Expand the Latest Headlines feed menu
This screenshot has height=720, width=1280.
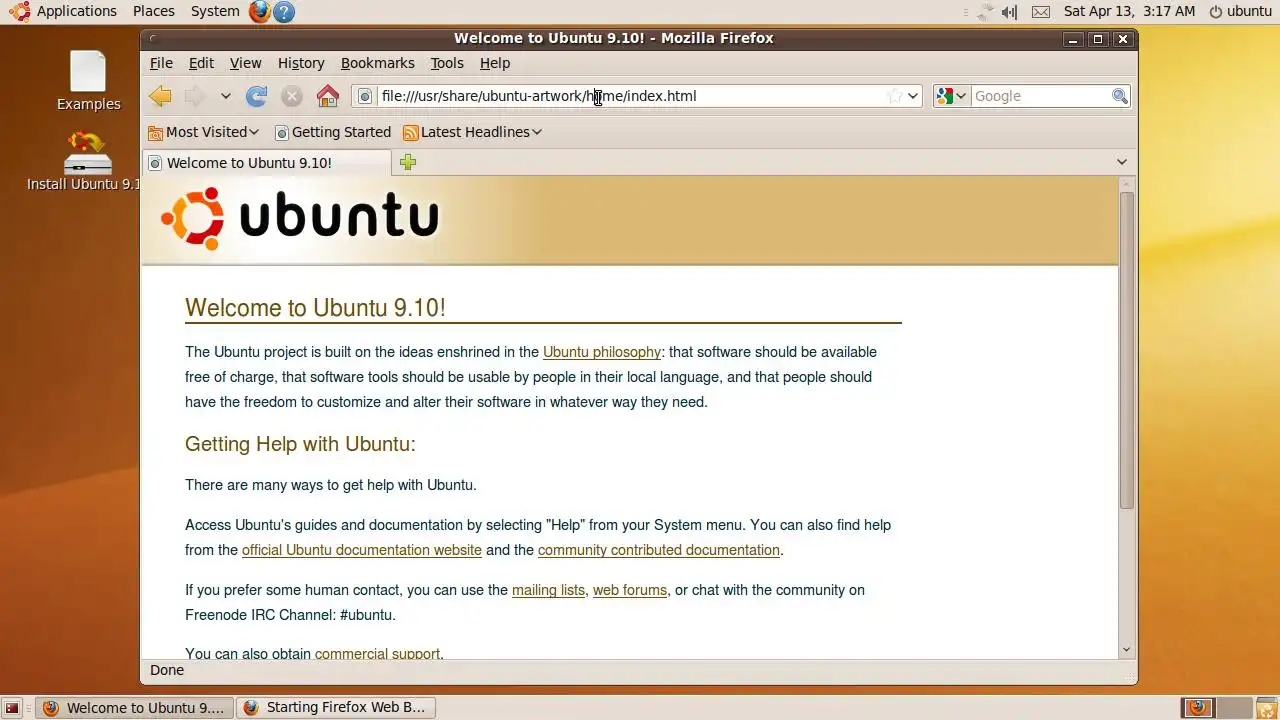coord(472,132)
